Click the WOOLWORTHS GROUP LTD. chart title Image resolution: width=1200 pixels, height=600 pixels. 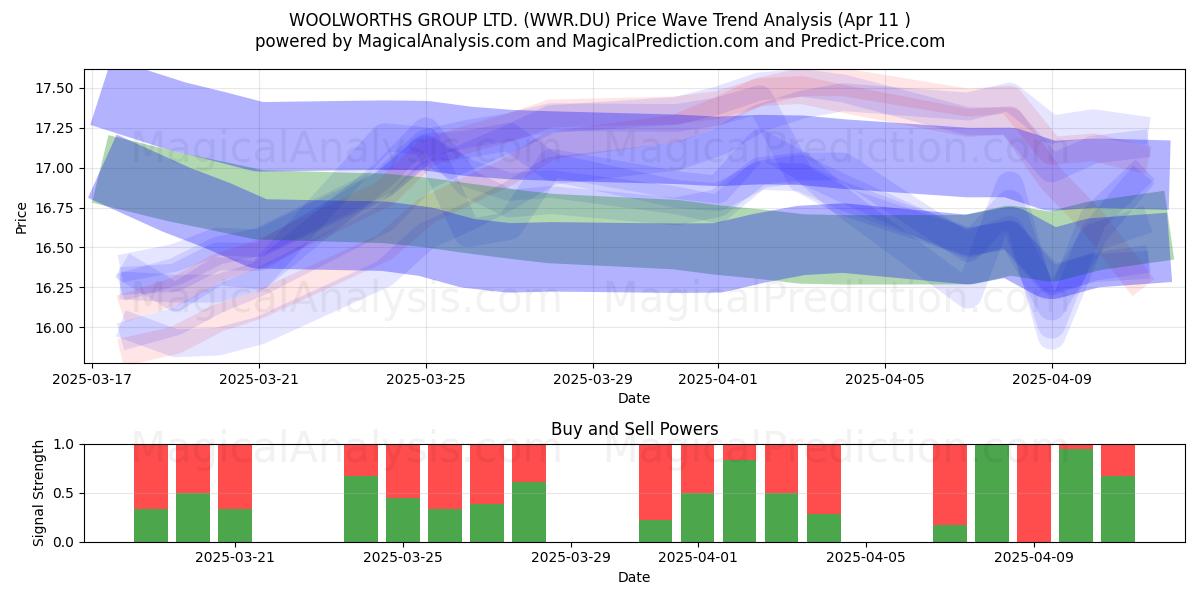[600, 19]
